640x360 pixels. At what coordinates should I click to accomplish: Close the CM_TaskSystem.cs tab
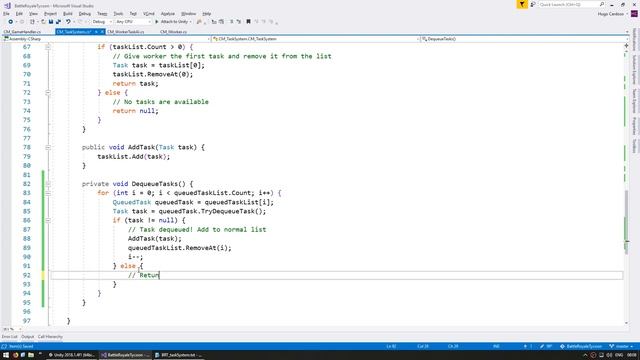pos(102,31)
